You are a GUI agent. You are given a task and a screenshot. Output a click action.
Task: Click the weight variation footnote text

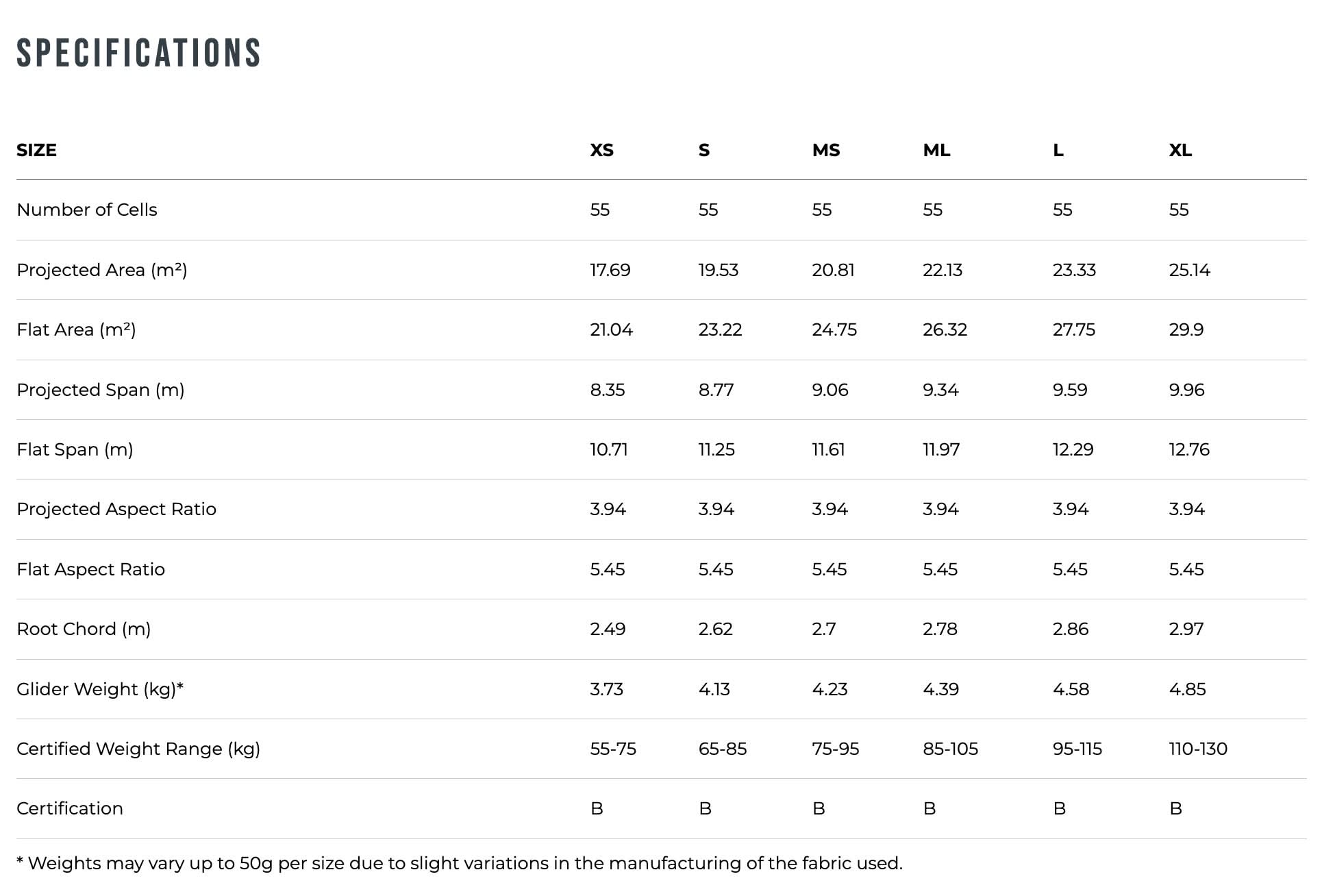[x=459, y=863]
